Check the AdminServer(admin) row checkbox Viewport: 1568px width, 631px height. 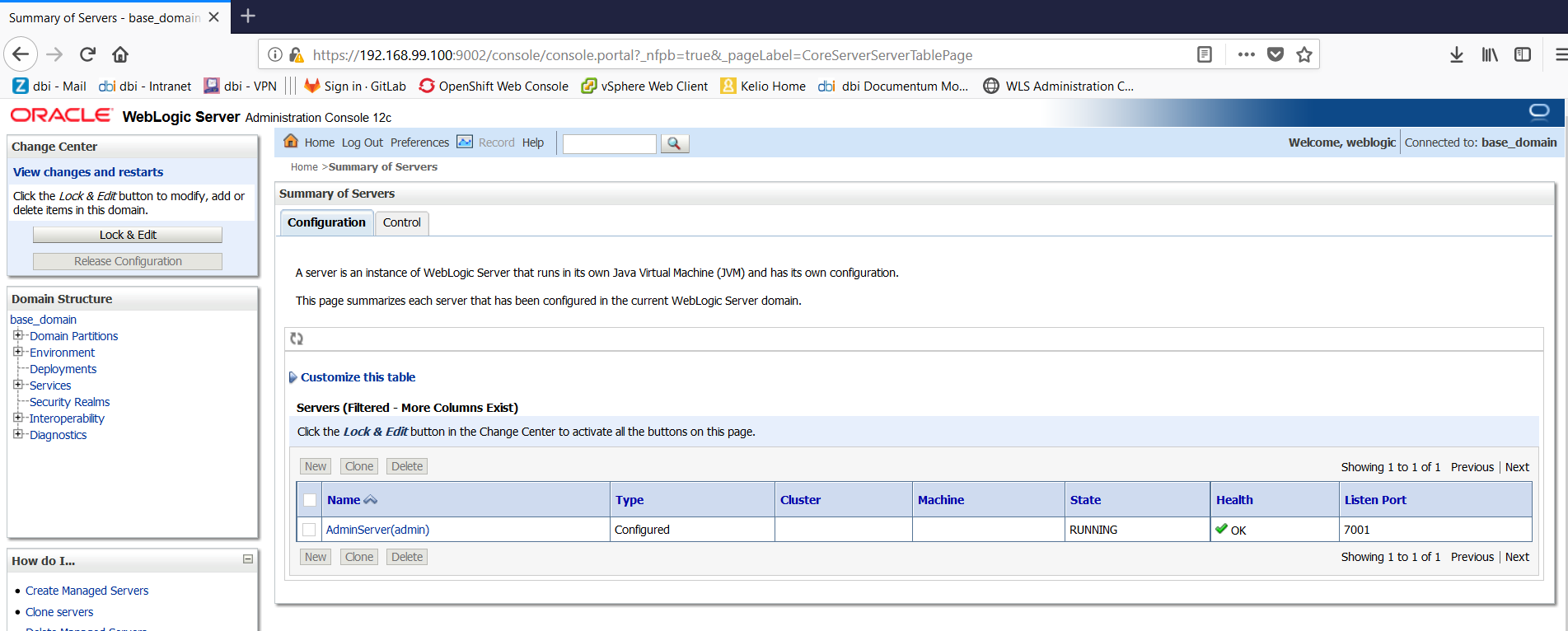(x=309, y=530)
